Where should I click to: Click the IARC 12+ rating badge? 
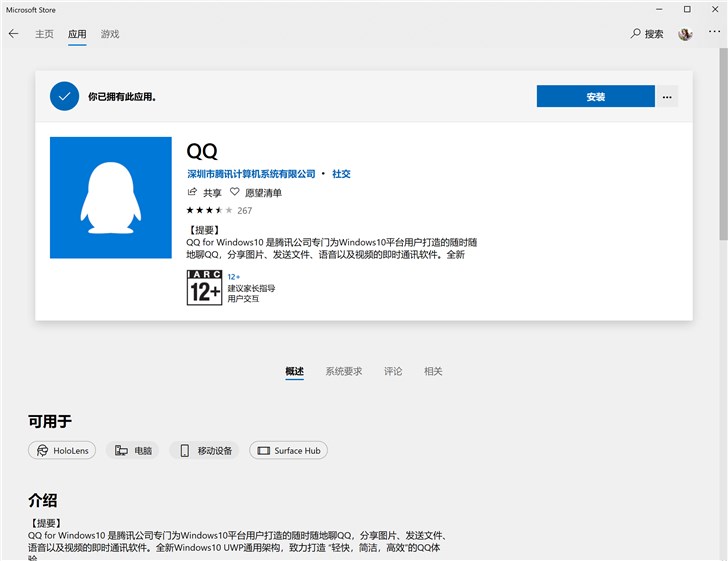tap(204, 287)
